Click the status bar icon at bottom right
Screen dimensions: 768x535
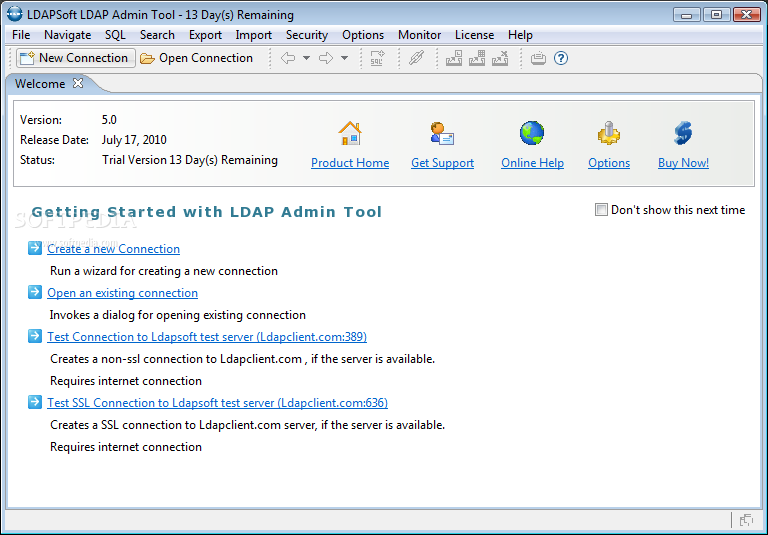click(x=746, y=520)
